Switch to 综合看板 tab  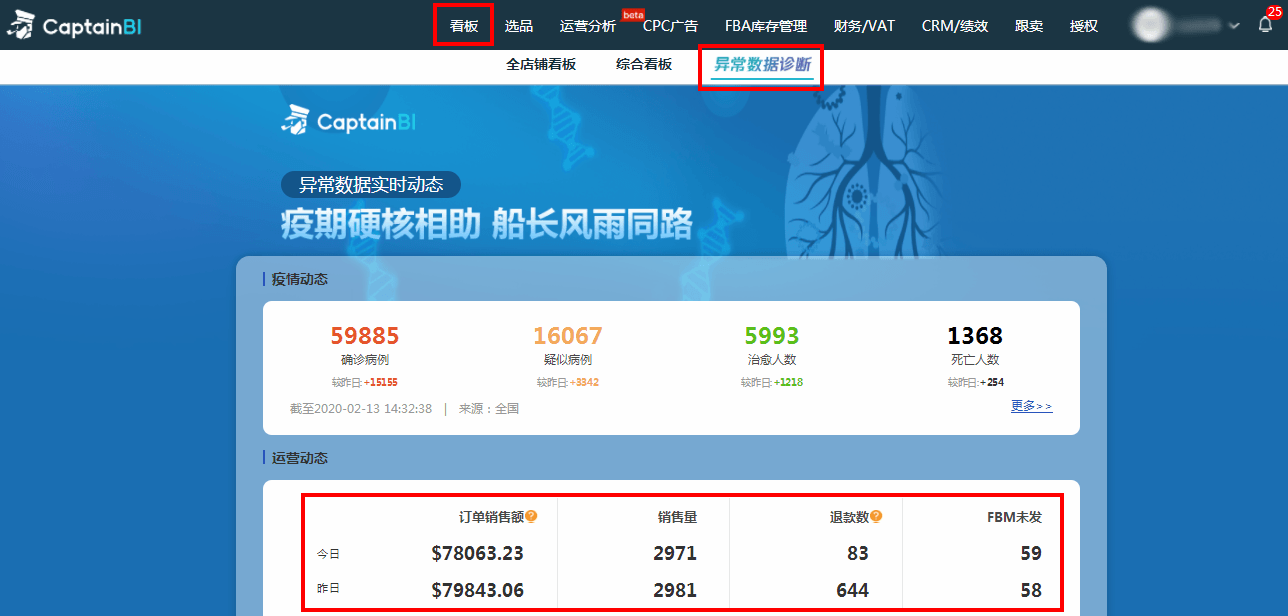[644, 64]
